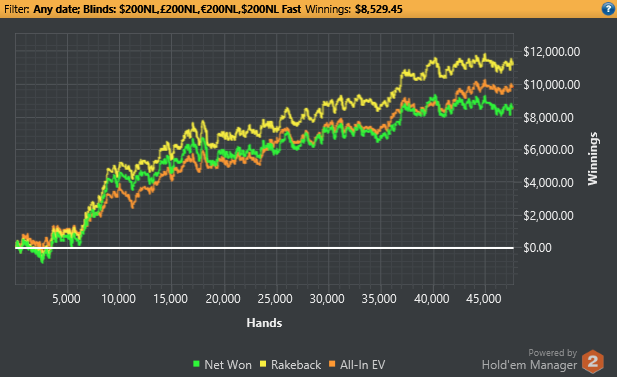Click the yellow Rakeback legend swatch

click(x=263, y=364)
